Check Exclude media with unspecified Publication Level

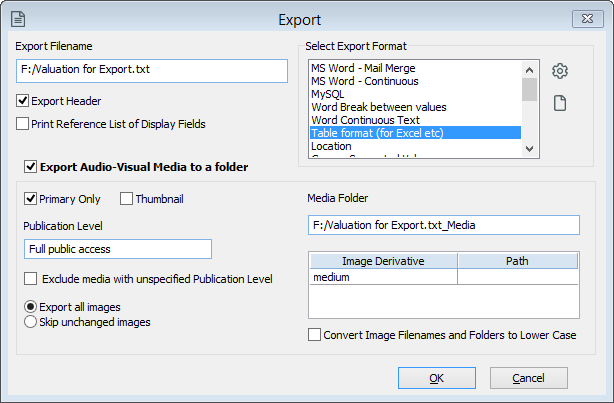(30, 279)
